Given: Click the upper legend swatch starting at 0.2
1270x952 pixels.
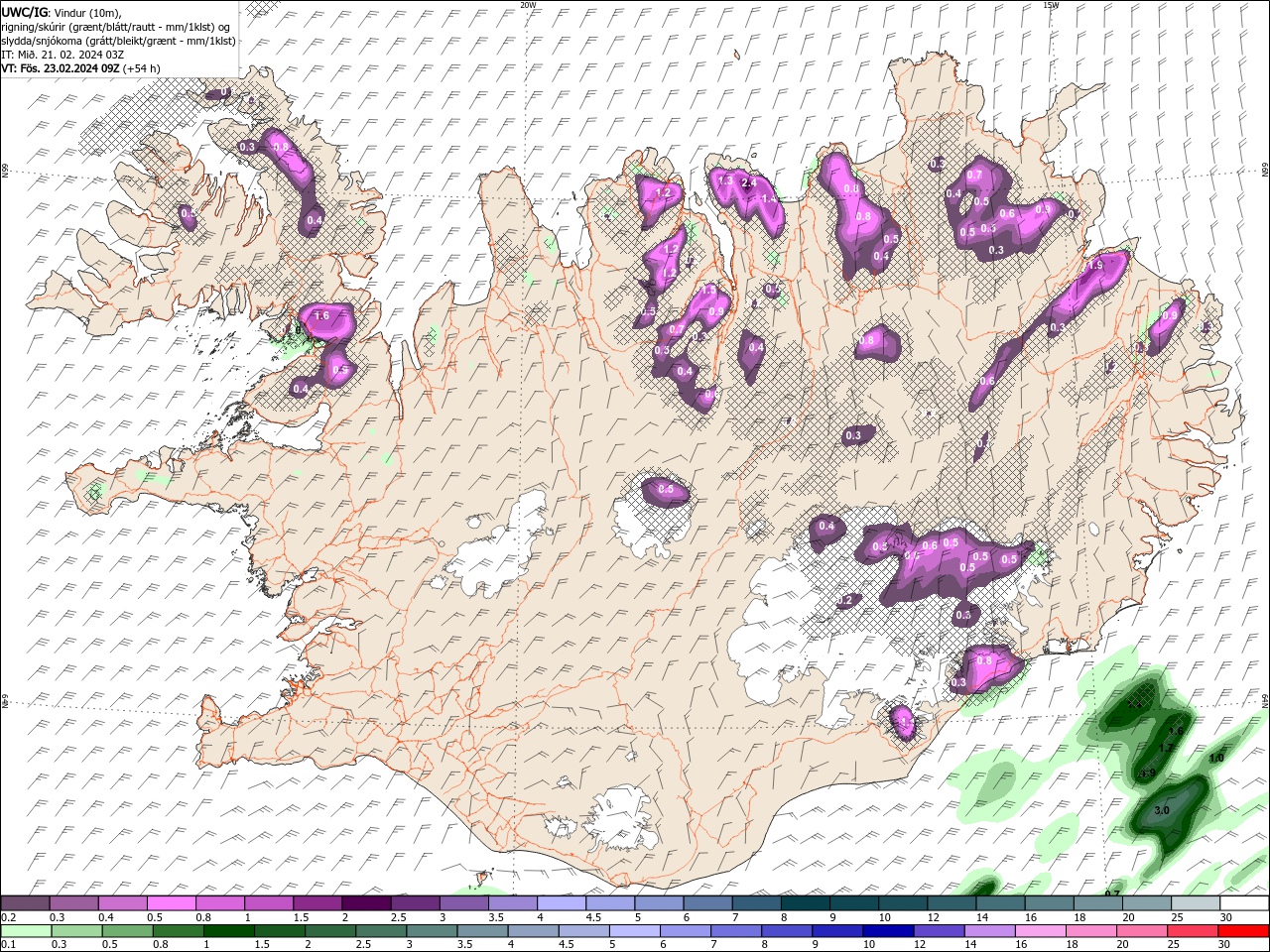Looking at the screenshot, I should (x=25, y=903).
